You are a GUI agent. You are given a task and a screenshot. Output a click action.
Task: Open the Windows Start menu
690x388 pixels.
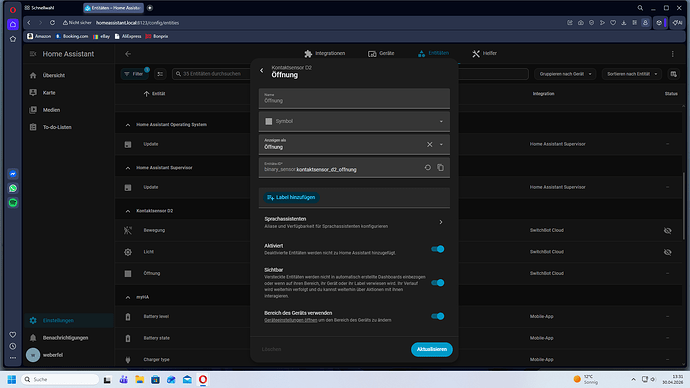12,379
